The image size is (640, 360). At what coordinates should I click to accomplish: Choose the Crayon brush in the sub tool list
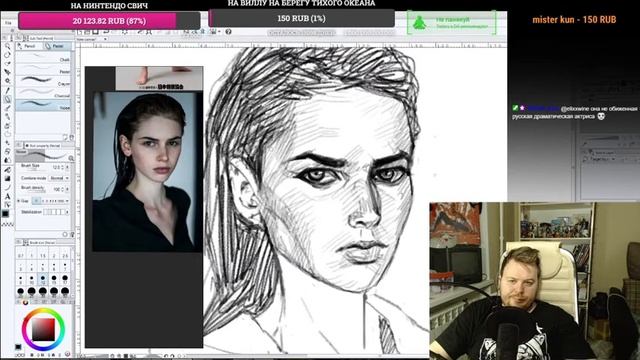pos(43,81)
